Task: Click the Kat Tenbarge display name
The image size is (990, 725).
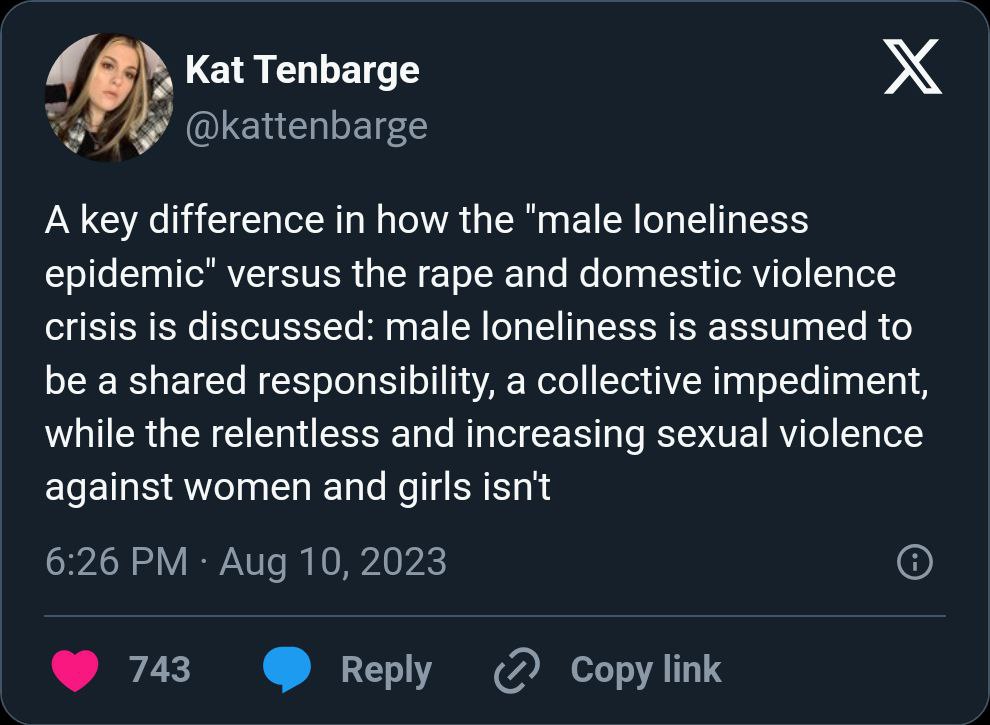Action: point(302,70)
